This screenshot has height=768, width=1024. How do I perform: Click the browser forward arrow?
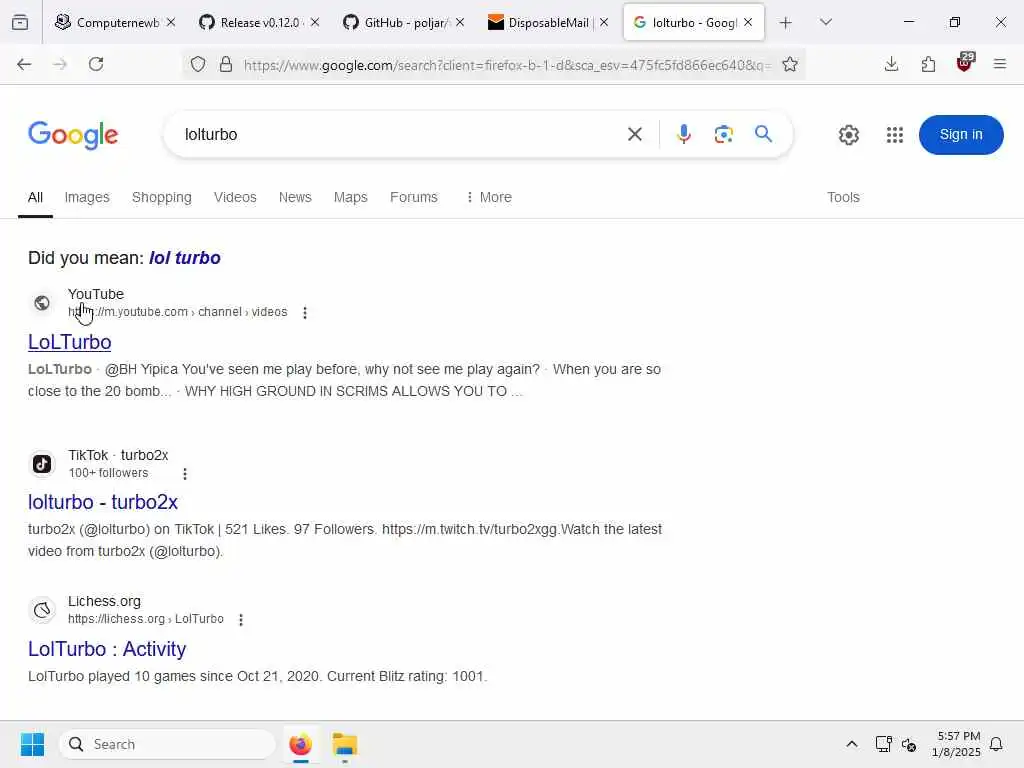point(60,64)
